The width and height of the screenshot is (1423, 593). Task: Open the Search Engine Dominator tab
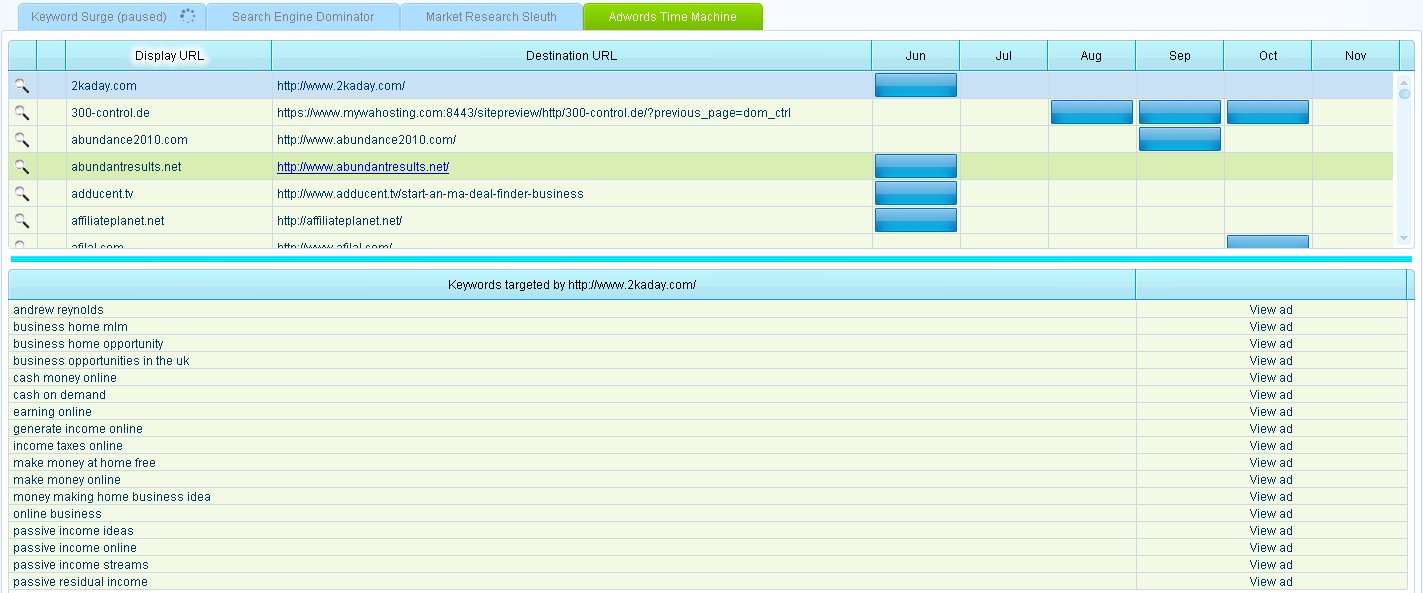[302, 17]
